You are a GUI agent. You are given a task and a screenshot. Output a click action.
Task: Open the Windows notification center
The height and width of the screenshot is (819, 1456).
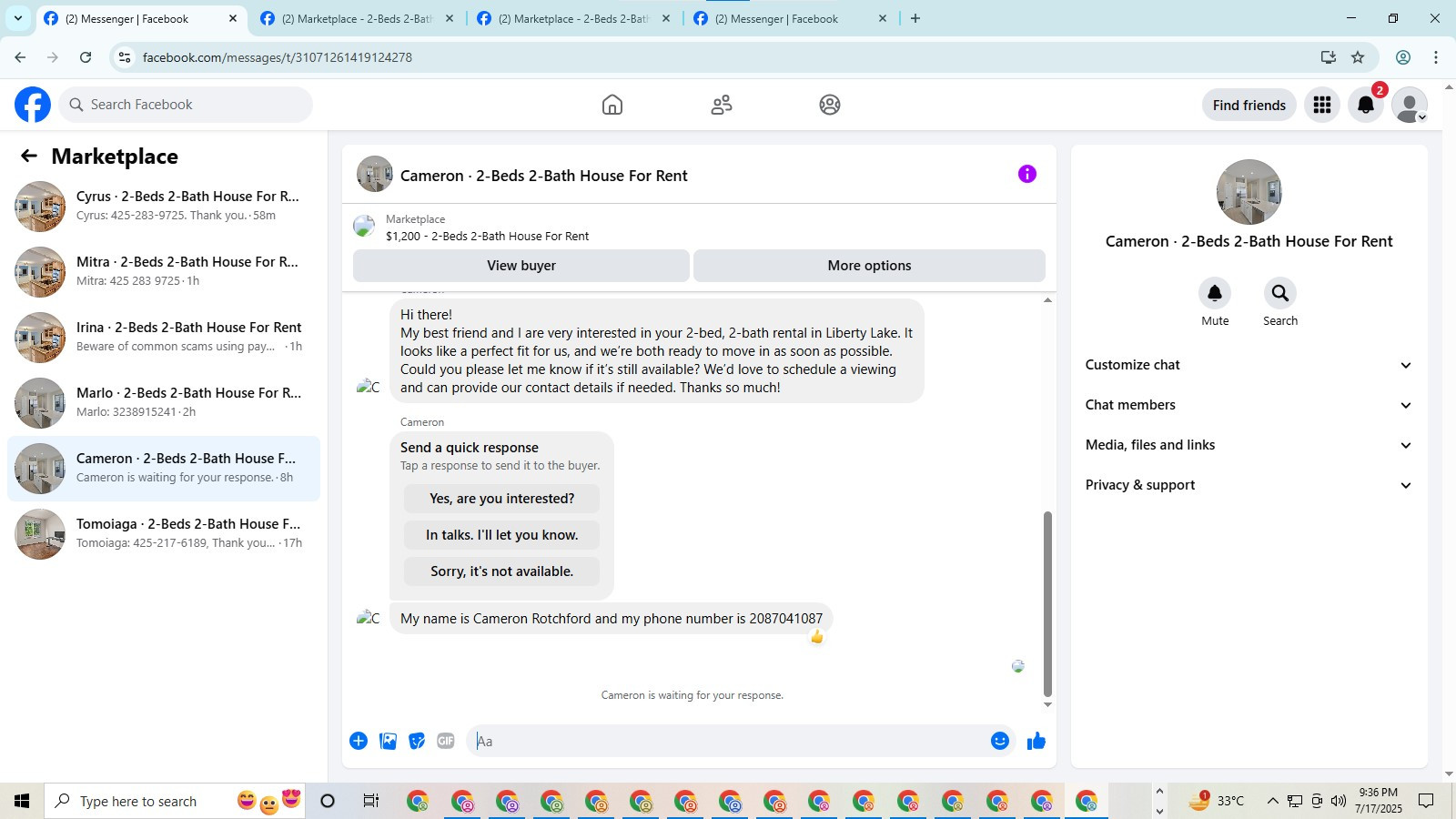point(1426,801)
